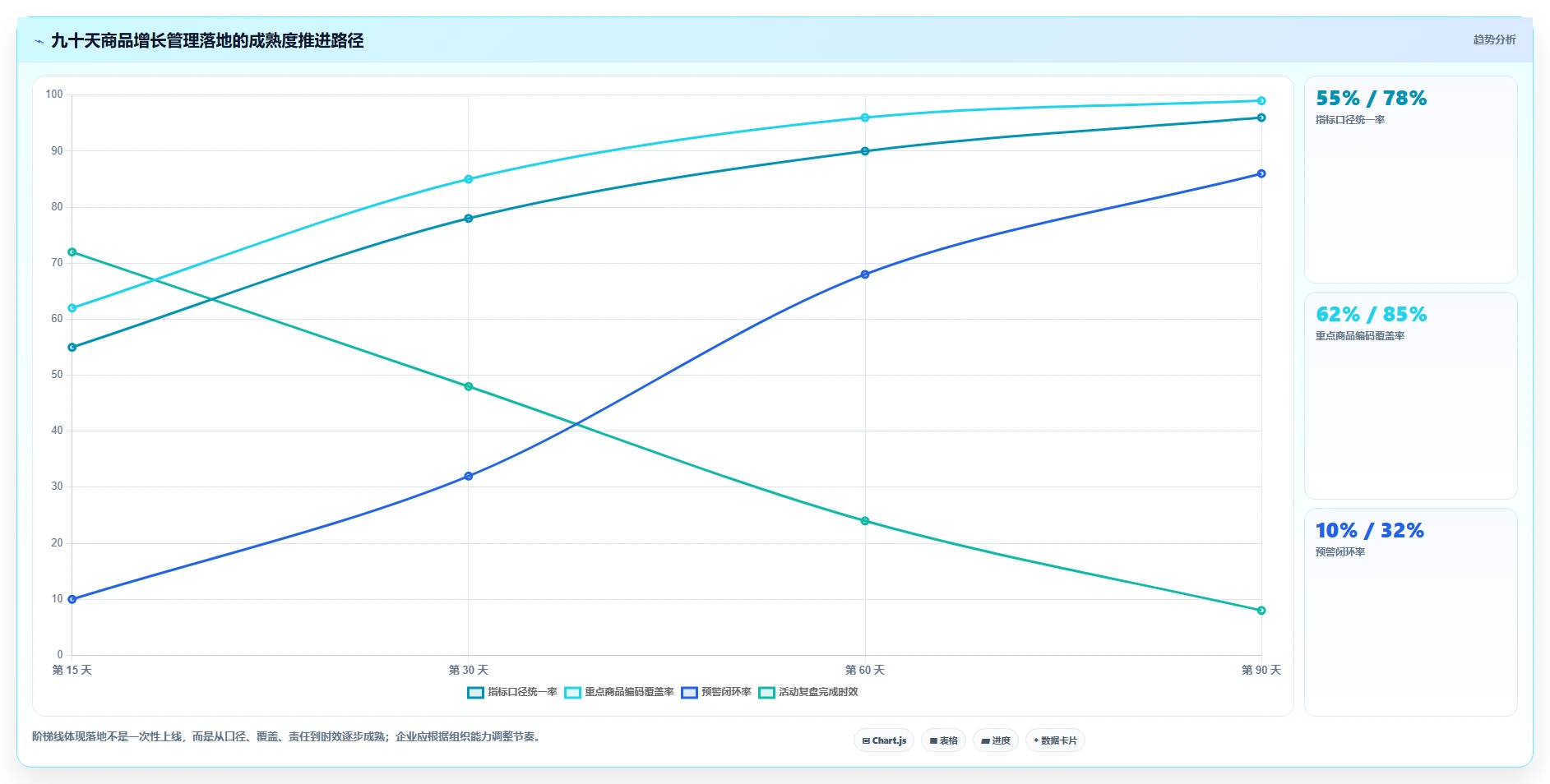Viewport: 1550px width, 784px height.
Task: Select 活动复盘完成时效 point at 第 15 天 (72)
Action: point(72,252)
